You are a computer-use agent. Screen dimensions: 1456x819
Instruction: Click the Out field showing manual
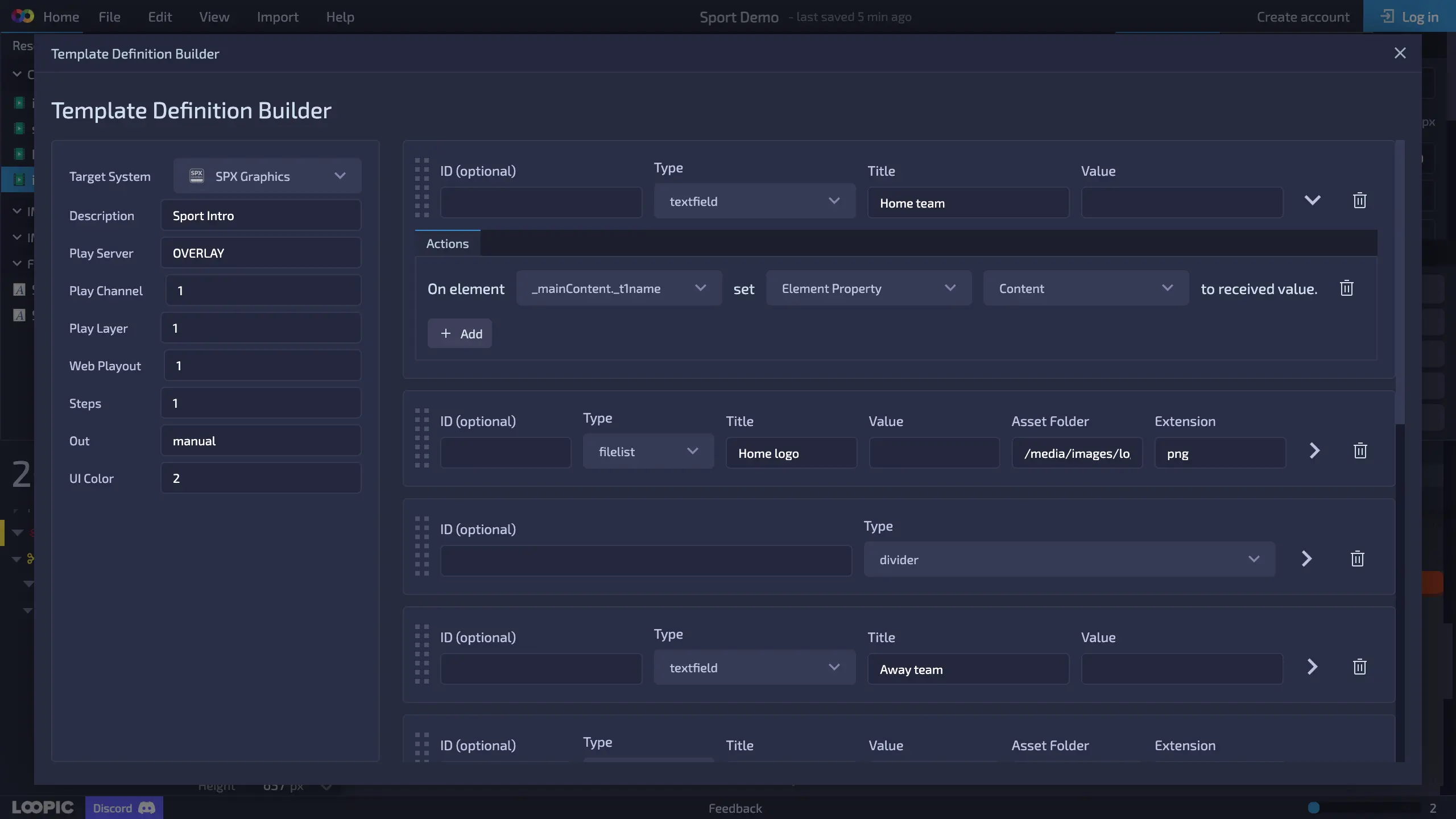[x=262, y=440]
